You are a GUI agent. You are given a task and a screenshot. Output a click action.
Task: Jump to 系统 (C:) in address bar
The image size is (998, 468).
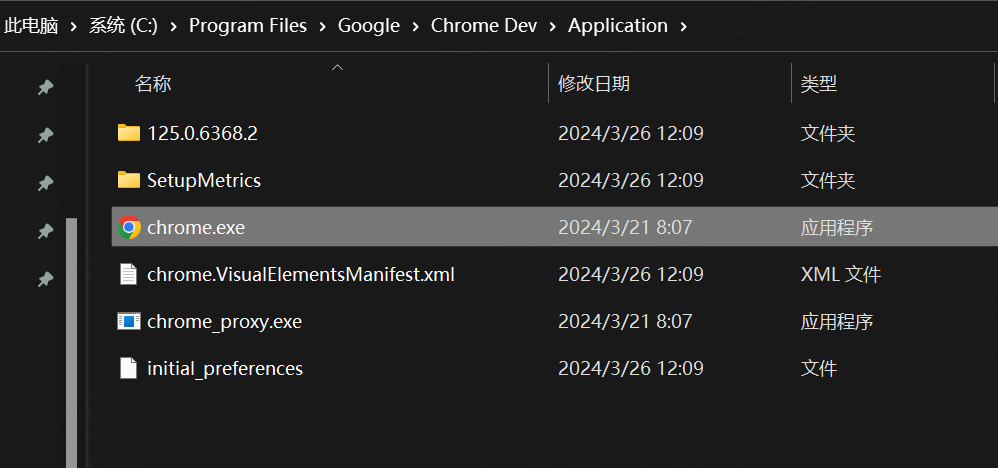point(123,26)
